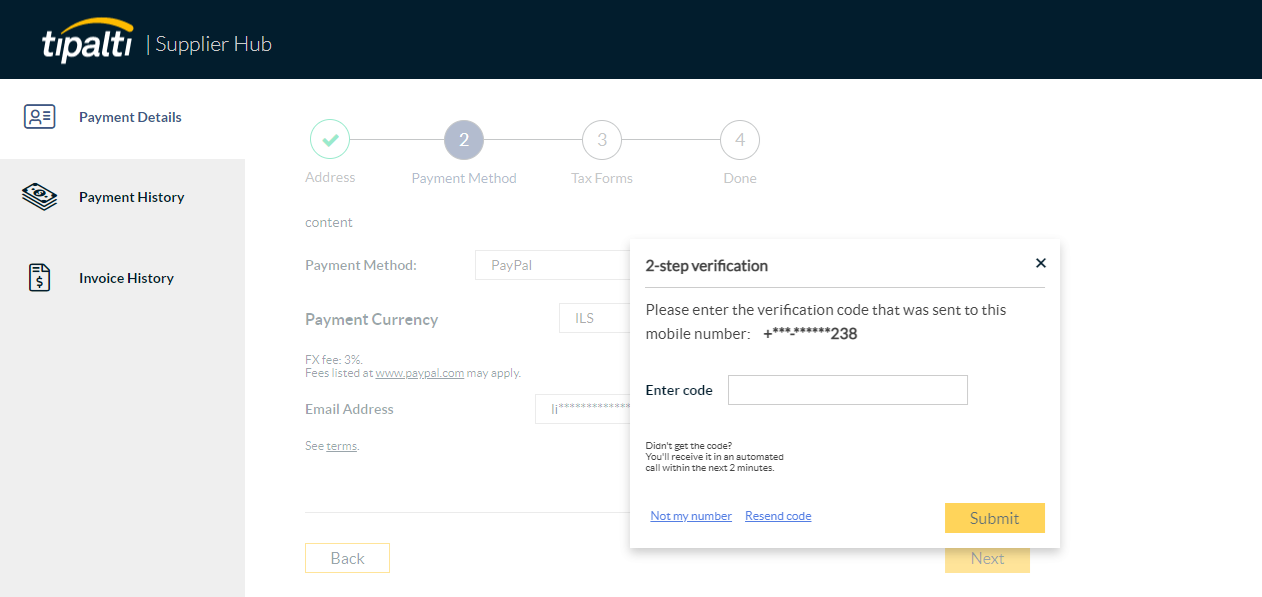Click the Payment History cash stack icon

pyautogui.click(x=39, y=197)
